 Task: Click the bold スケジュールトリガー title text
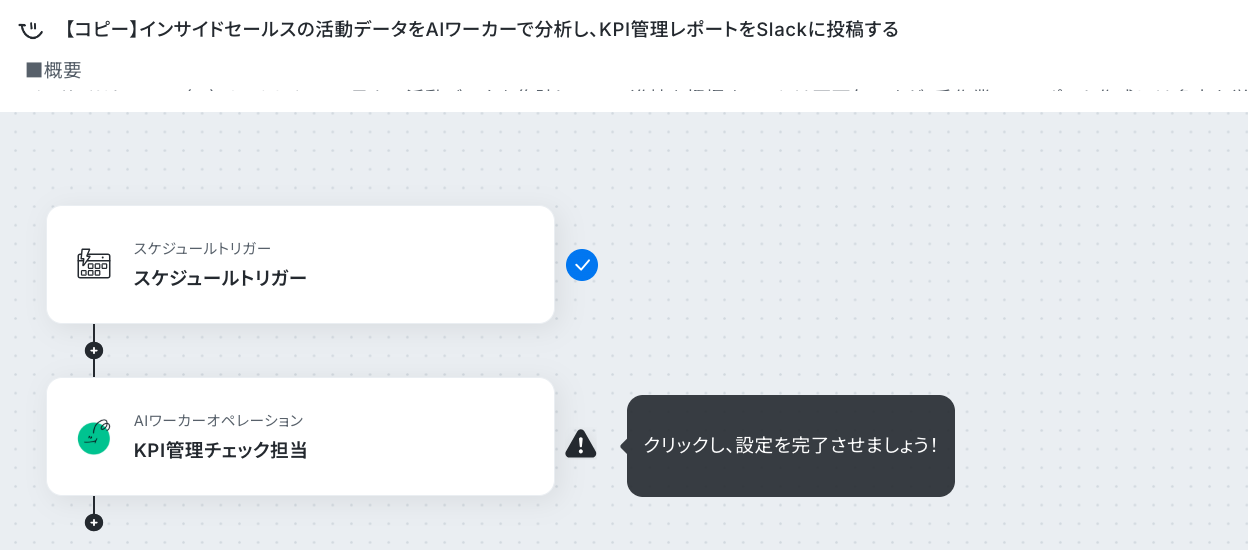tap(220, 278)
